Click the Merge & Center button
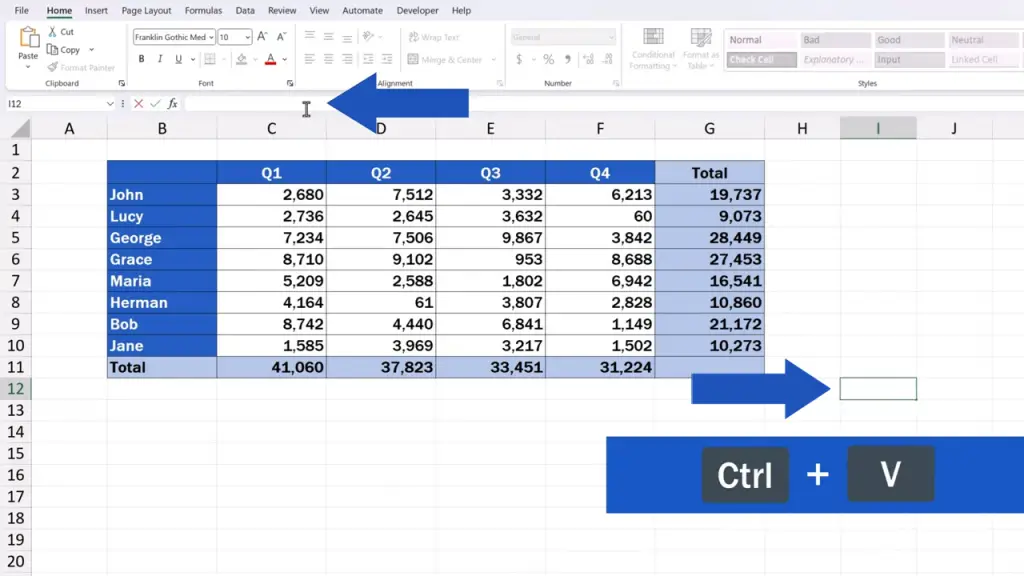 (446, 59)
